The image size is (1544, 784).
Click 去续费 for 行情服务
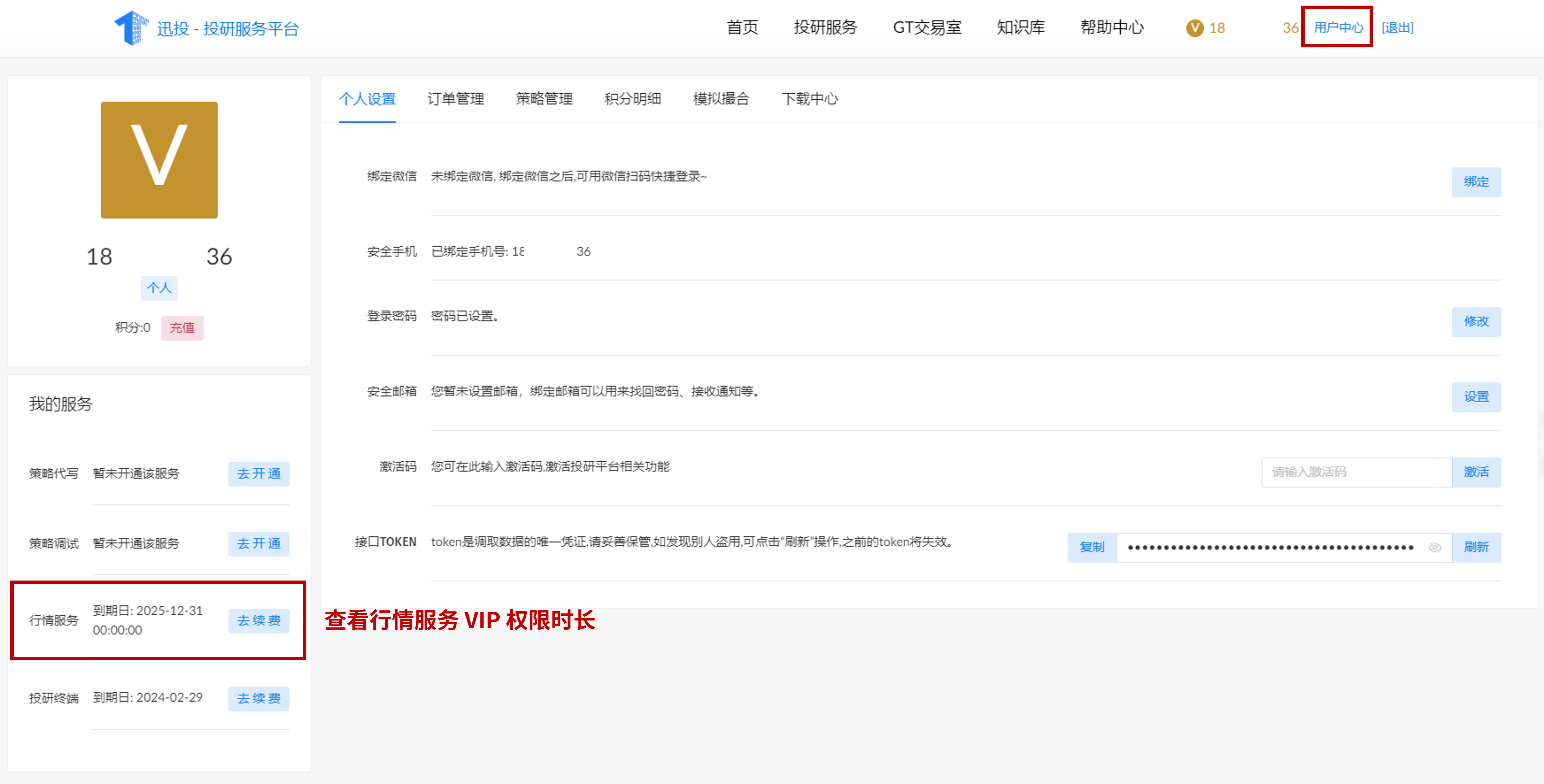click(258, 621)
